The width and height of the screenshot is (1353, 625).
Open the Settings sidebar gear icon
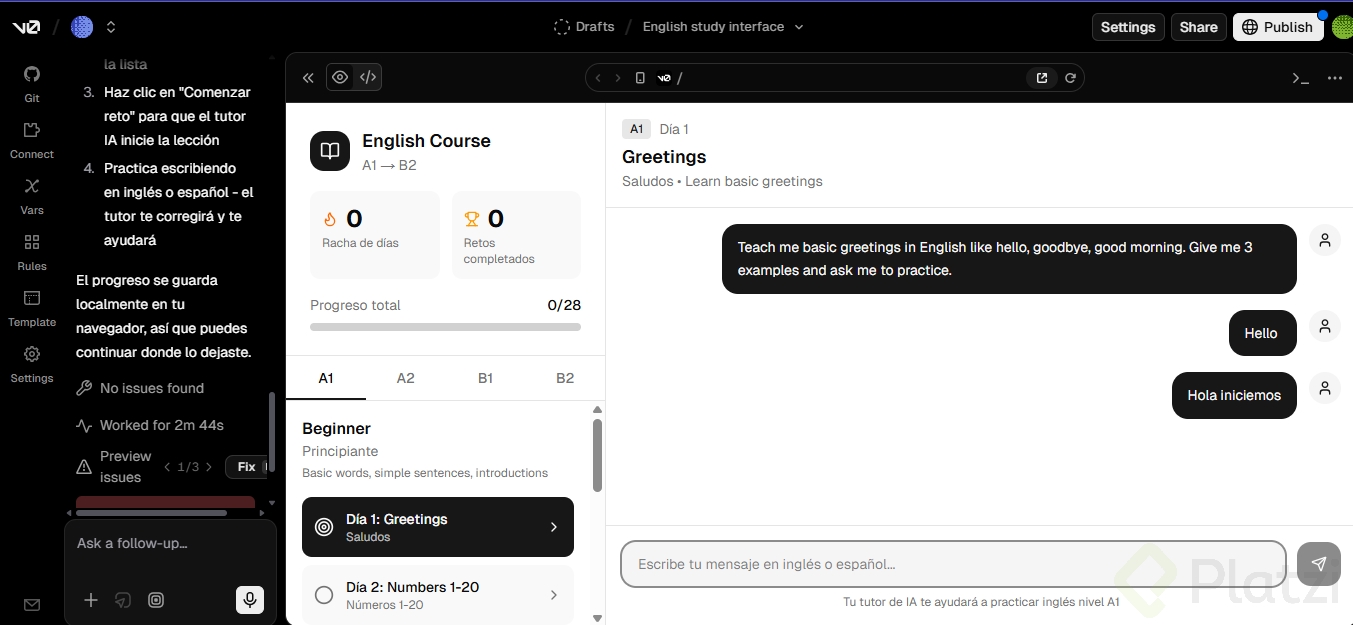32,354
